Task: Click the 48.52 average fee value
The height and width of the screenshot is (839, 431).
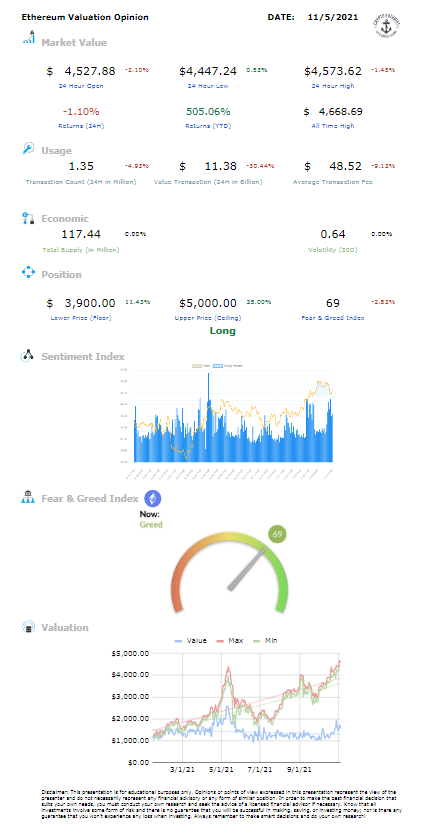Action: click(345, 166)
